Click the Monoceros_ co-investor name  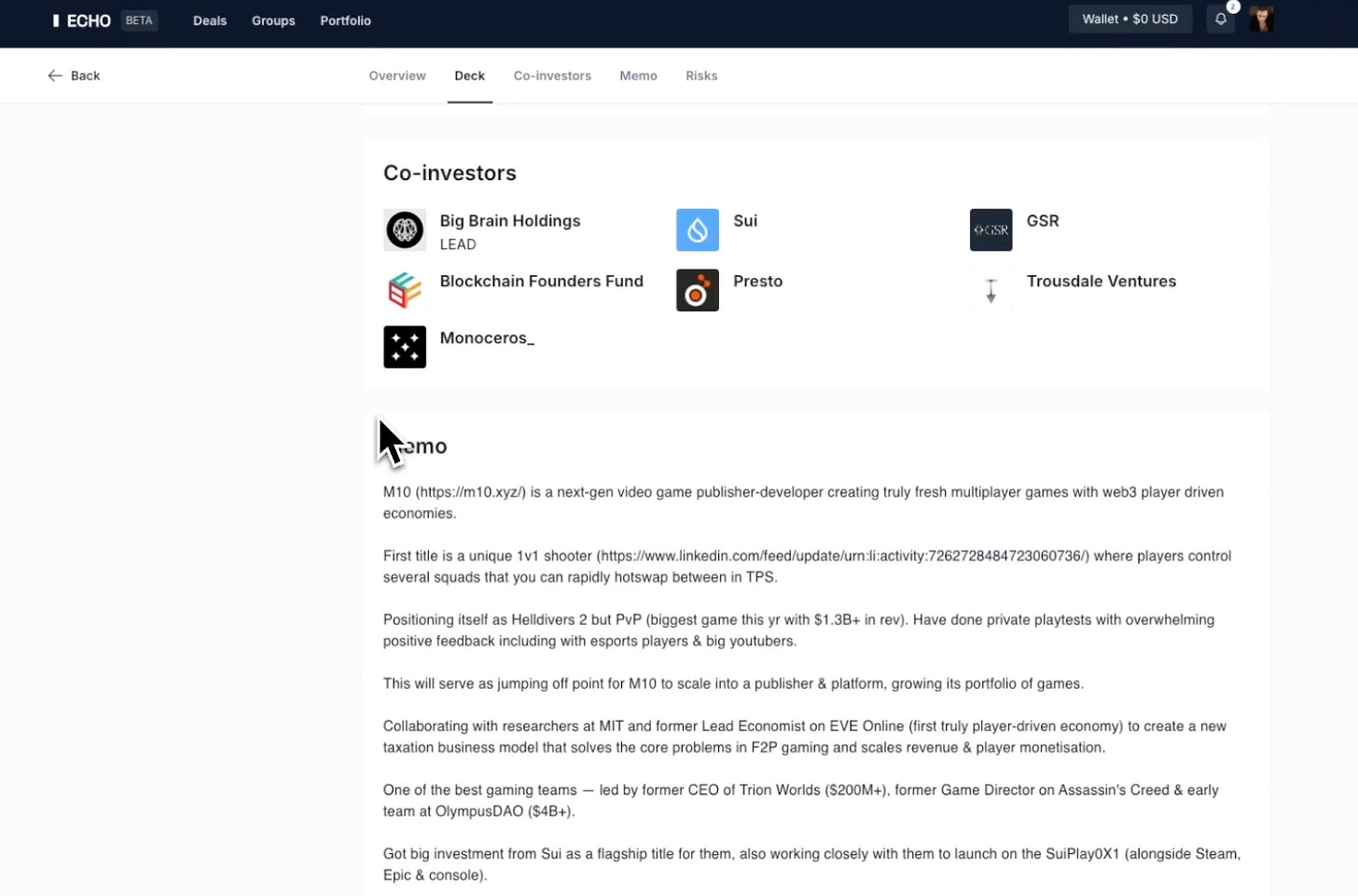pyautogui.click(x=487, y=338)
